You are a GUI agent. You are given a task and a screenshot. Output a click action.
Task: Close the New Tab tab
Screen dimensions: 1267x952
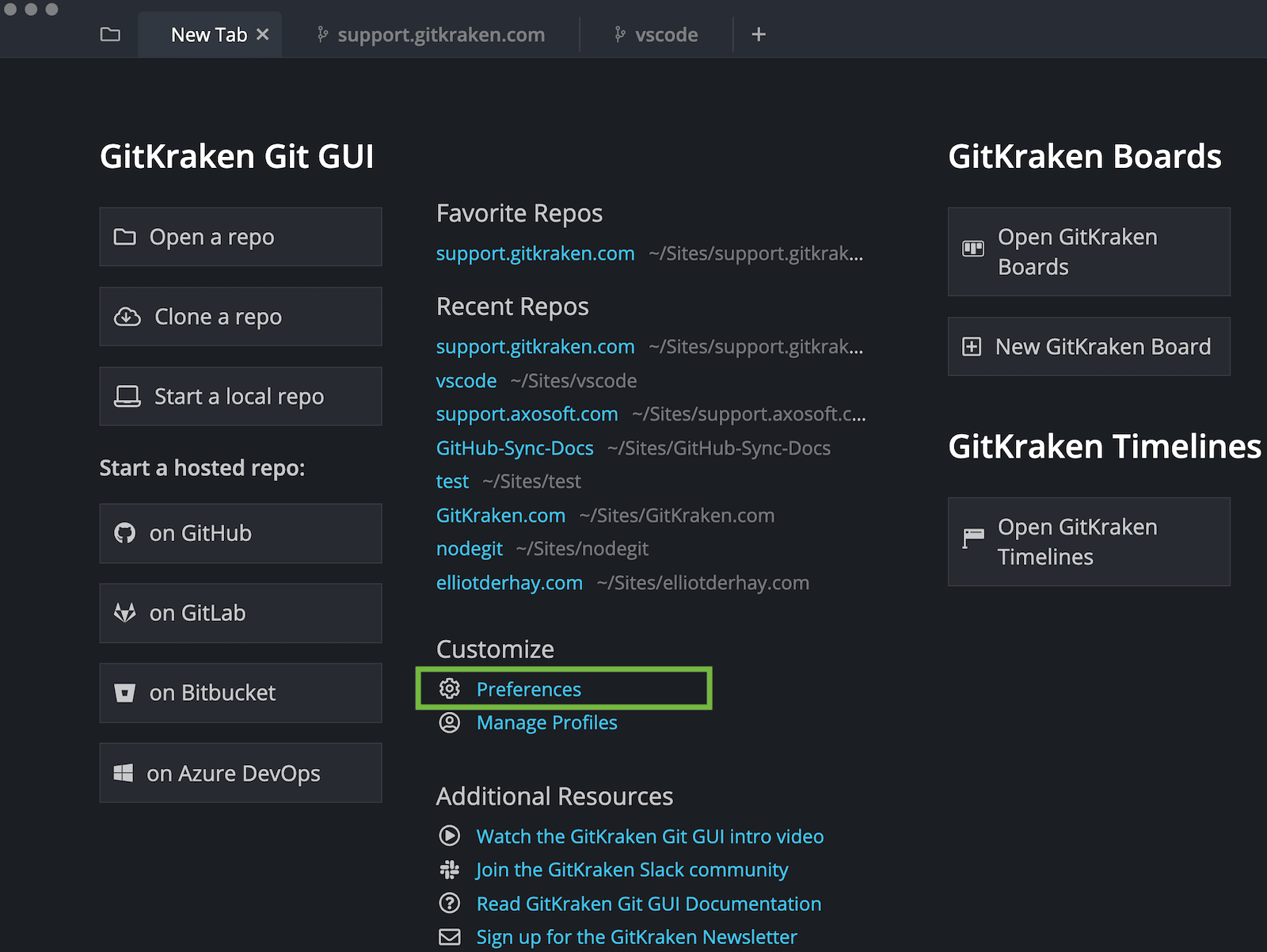coord(263,35)
